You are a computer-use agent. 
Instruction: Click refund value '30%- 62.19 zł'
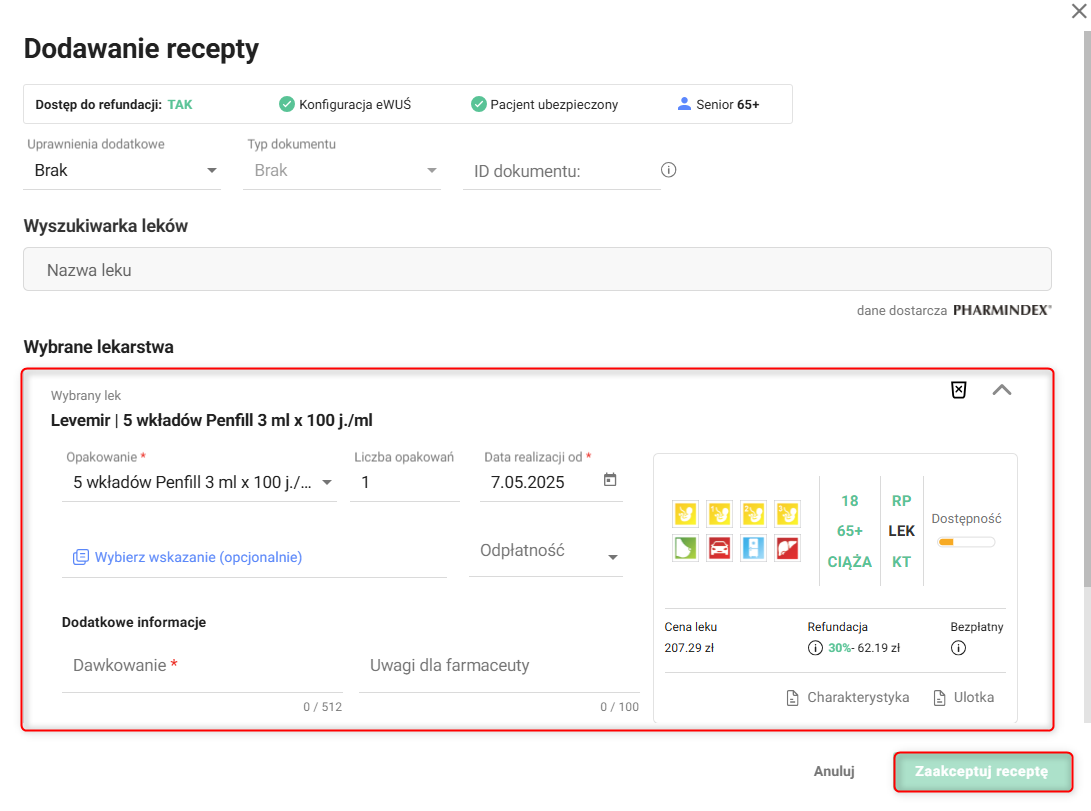tap(863, 648)
